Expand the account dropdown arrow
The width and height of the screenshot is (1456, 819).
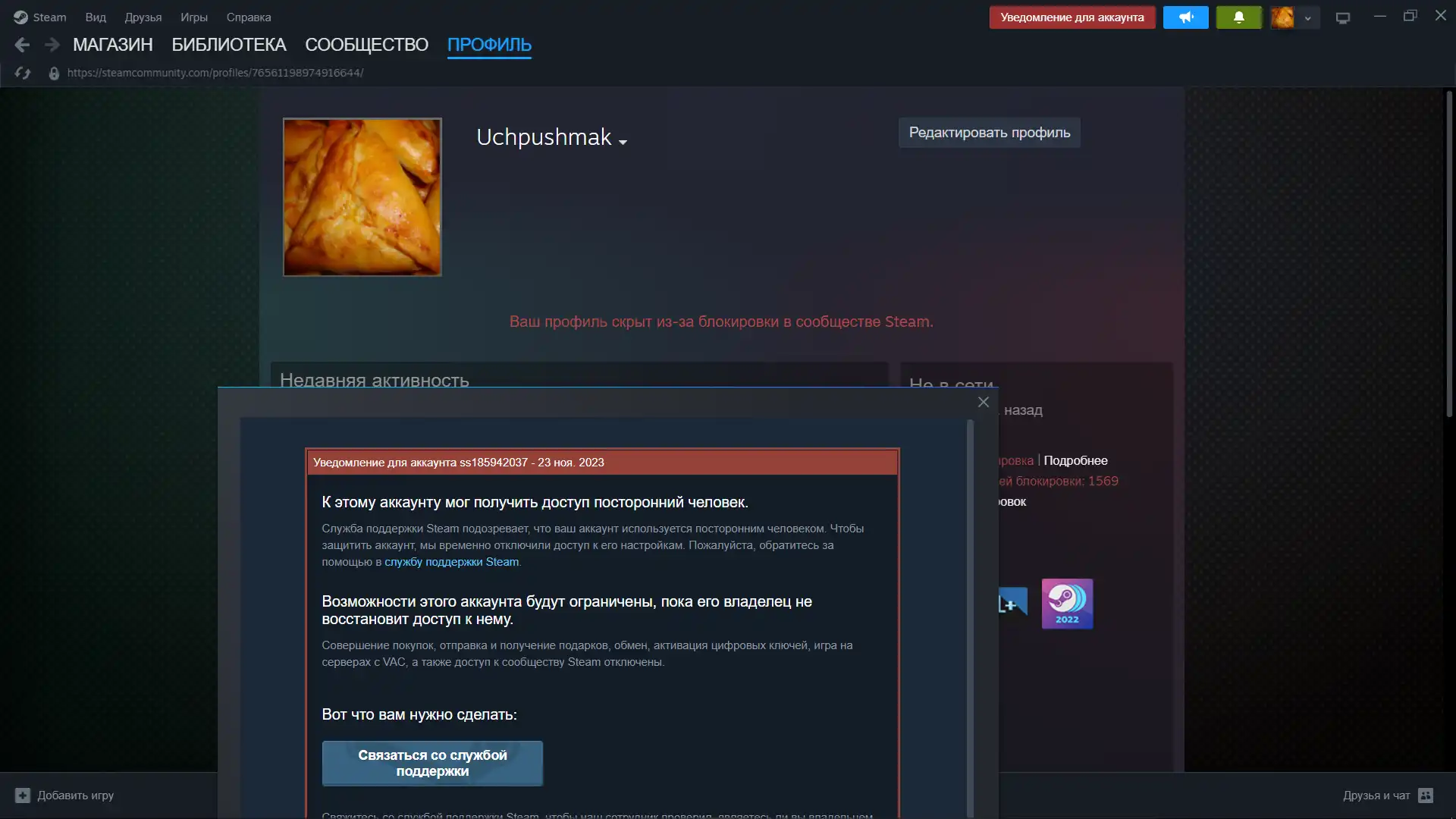click(1307, 17)
